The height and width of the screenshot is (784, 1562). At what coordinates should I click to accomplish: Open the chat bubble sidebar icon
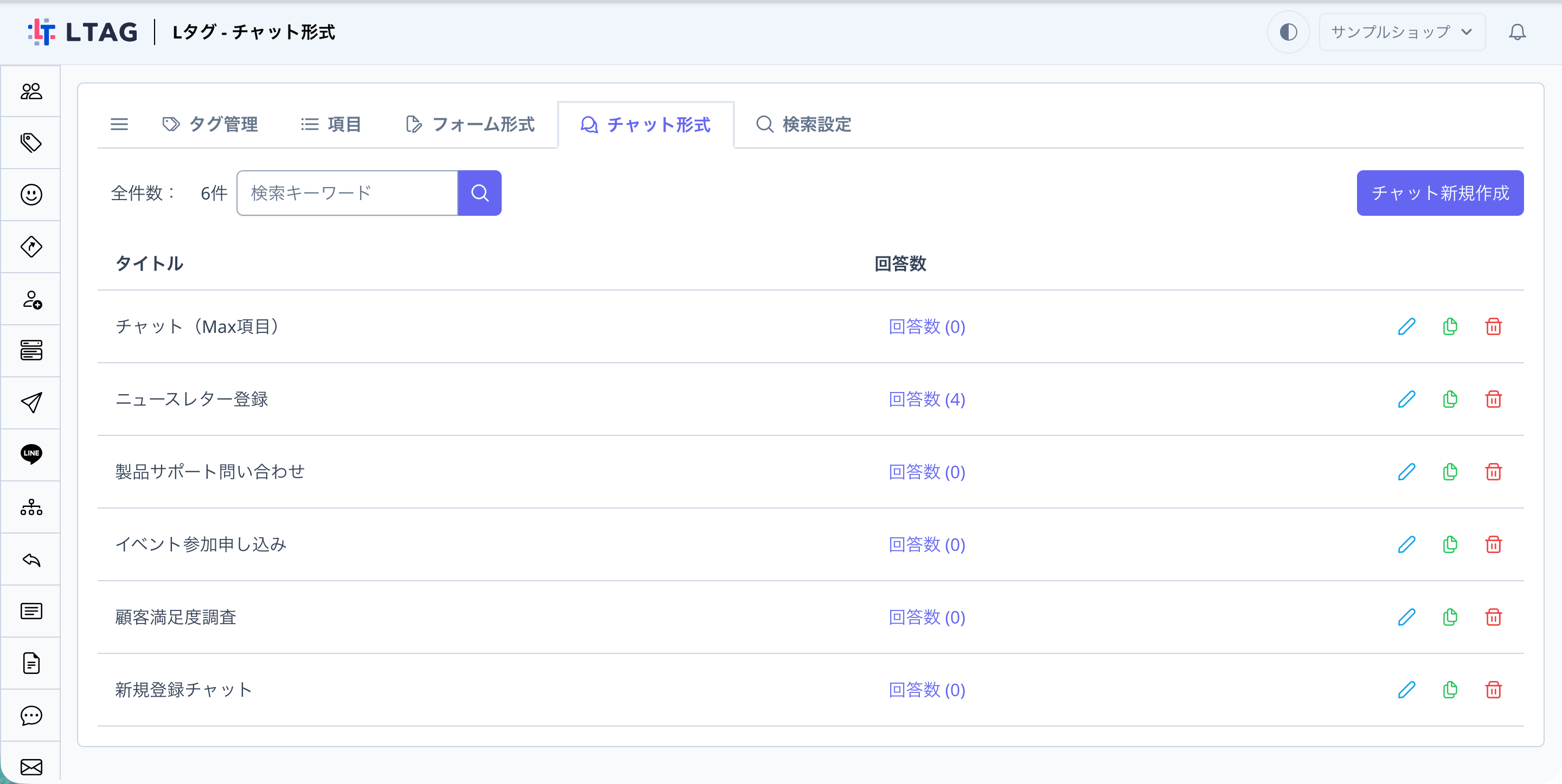31,716
